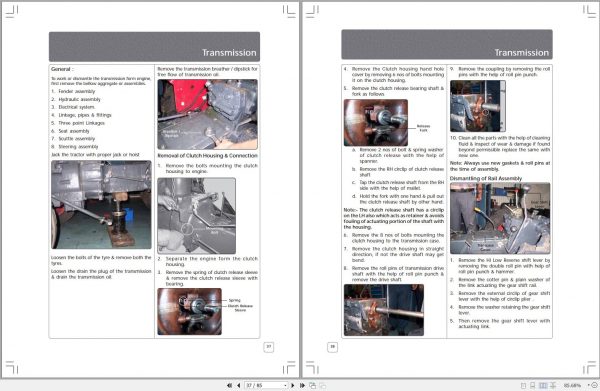
Task: Click page number 38 box at the page bottom
Action: [x=333, y=347]
